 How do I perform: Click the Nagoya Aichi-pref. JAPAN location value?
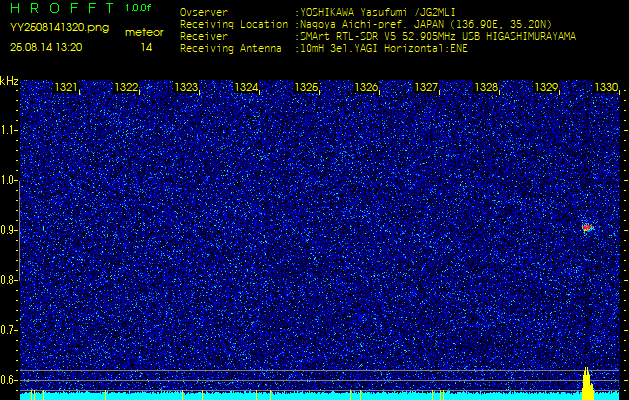426,24
